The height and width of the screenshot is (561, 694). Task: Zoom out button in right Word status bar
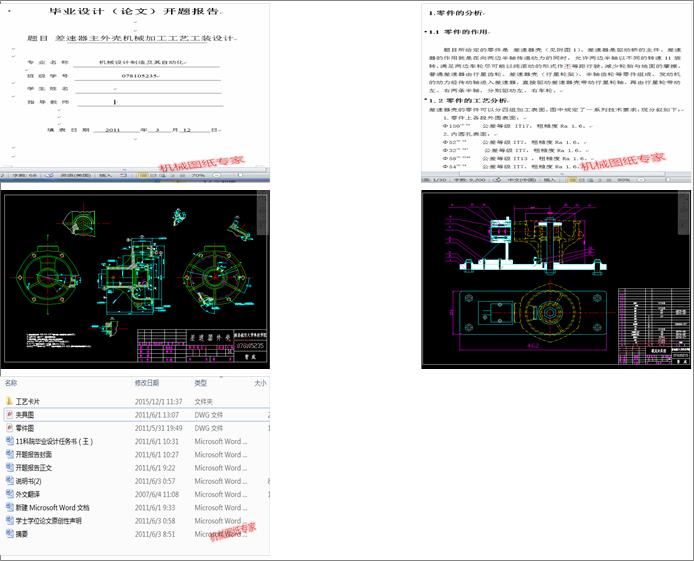pyautogui.click(x=642, y=180)
